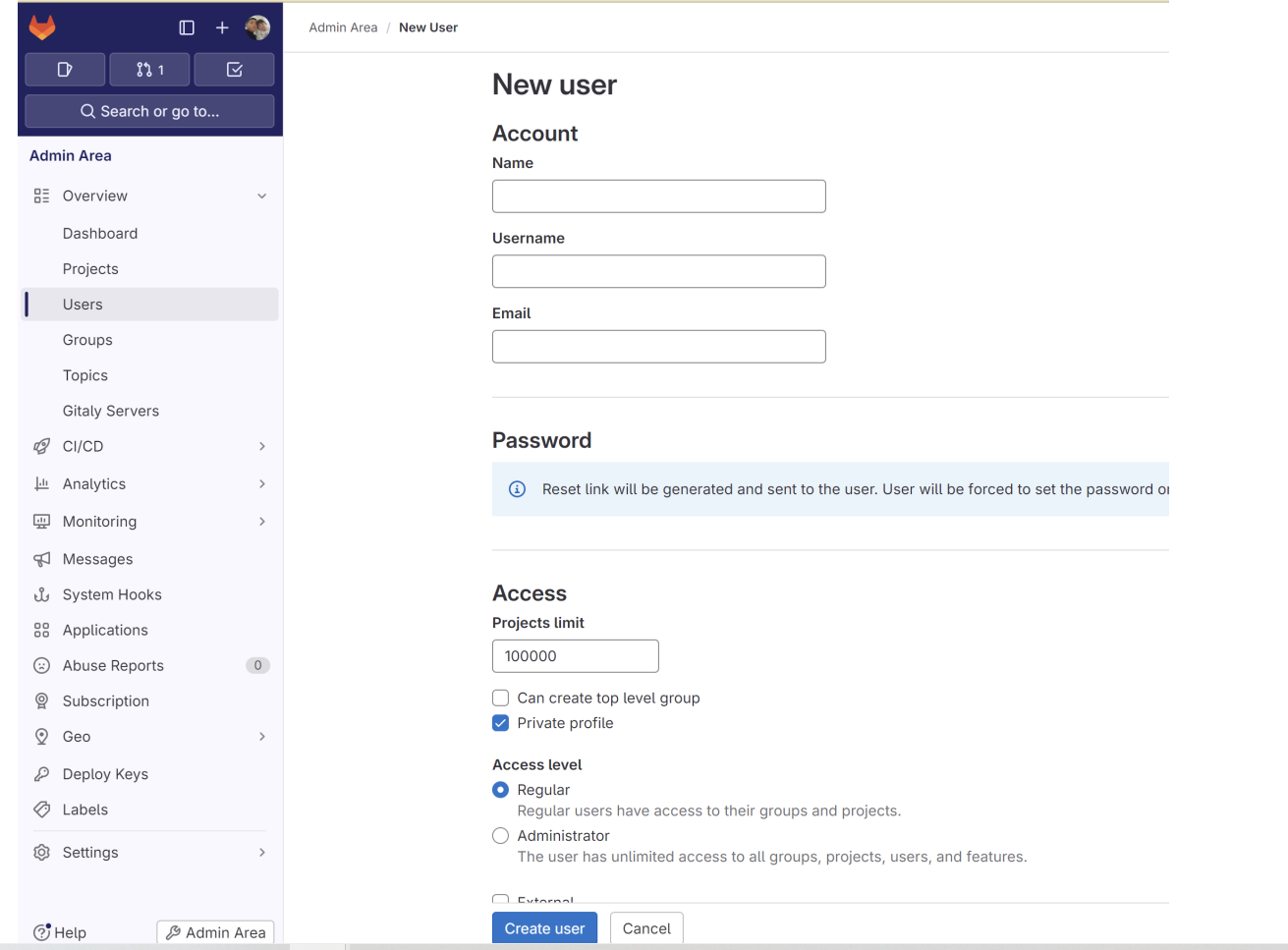Collapse the Overview section chevron
The width and height of the screenshot is (1288, 950).
262,196
